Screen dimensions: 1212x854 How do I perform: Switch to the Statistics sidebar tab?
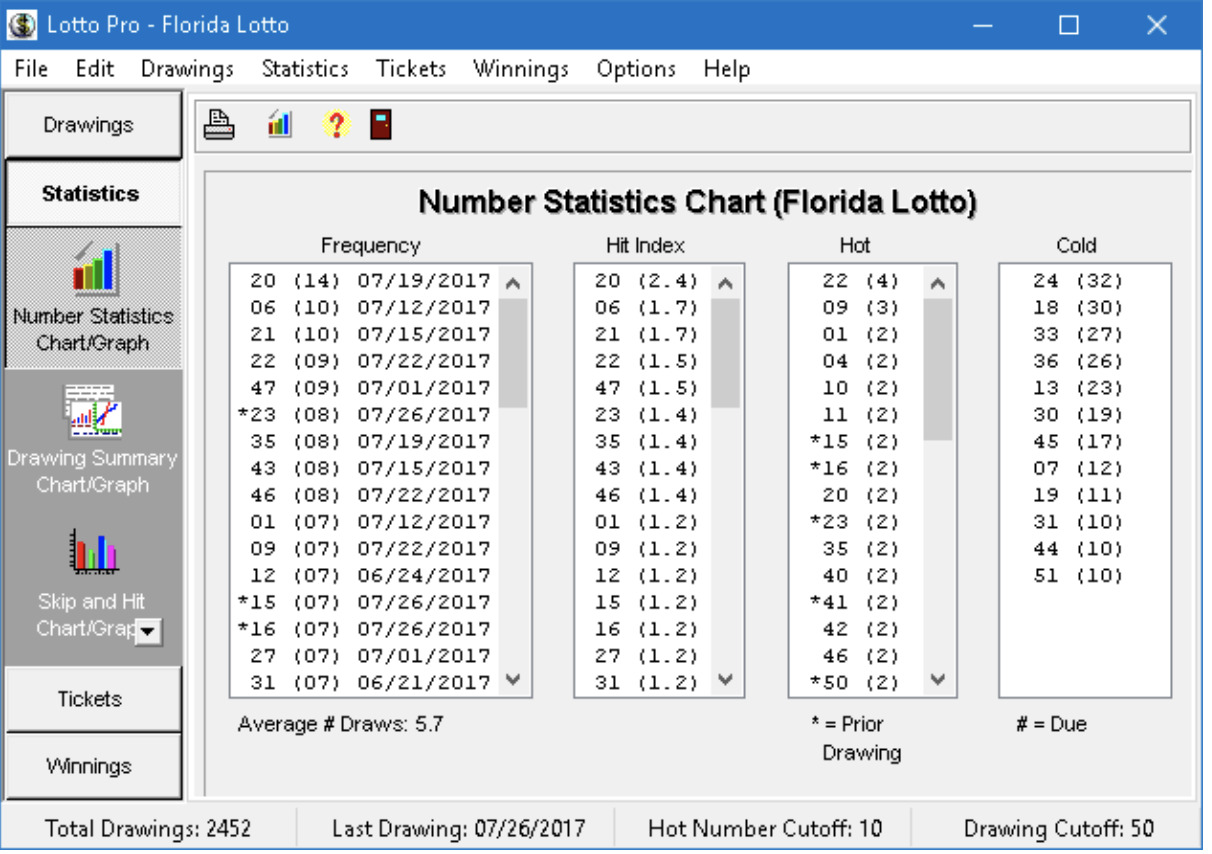point(94,192)
